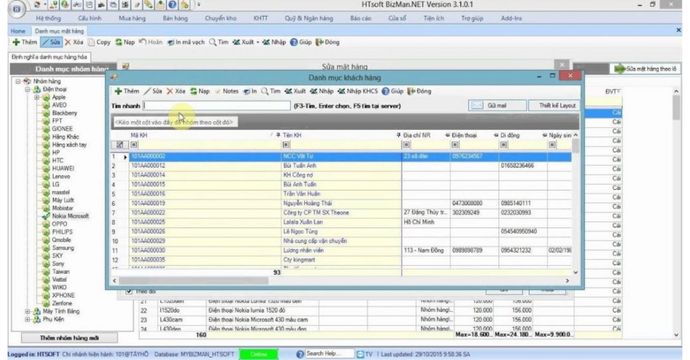Screen dimensions: 690x360
Task: Open filter box under Mã KH column
Action: [x=134, y=145]
